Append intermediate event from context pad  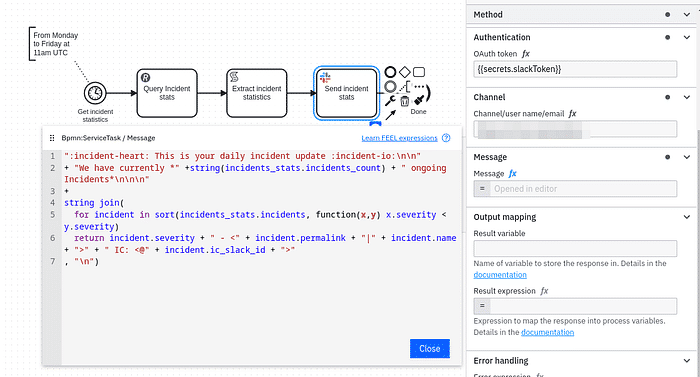point(390,87)
